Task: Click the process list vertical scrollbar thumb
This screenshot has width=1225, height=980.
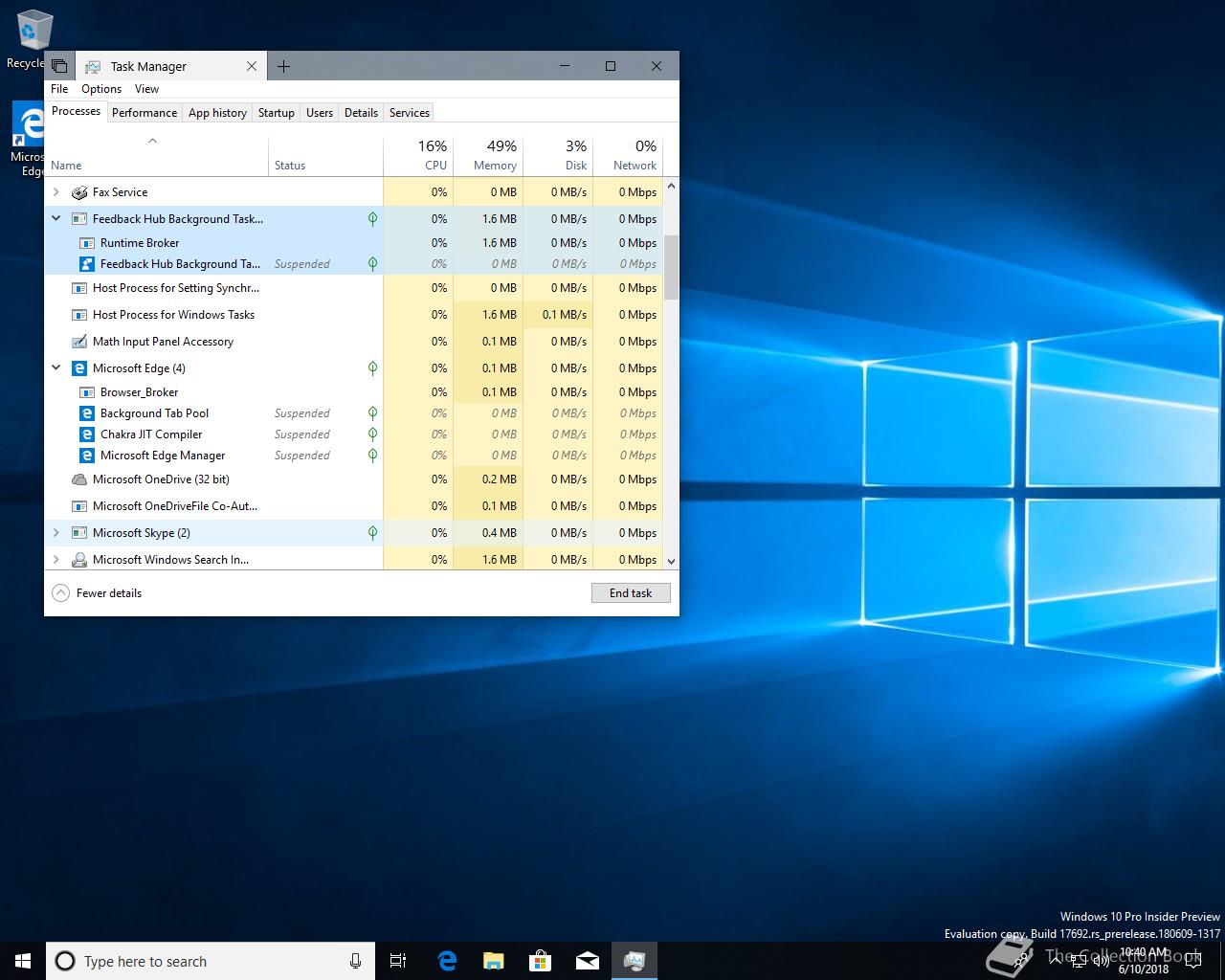Action: (x=671, y=267)
